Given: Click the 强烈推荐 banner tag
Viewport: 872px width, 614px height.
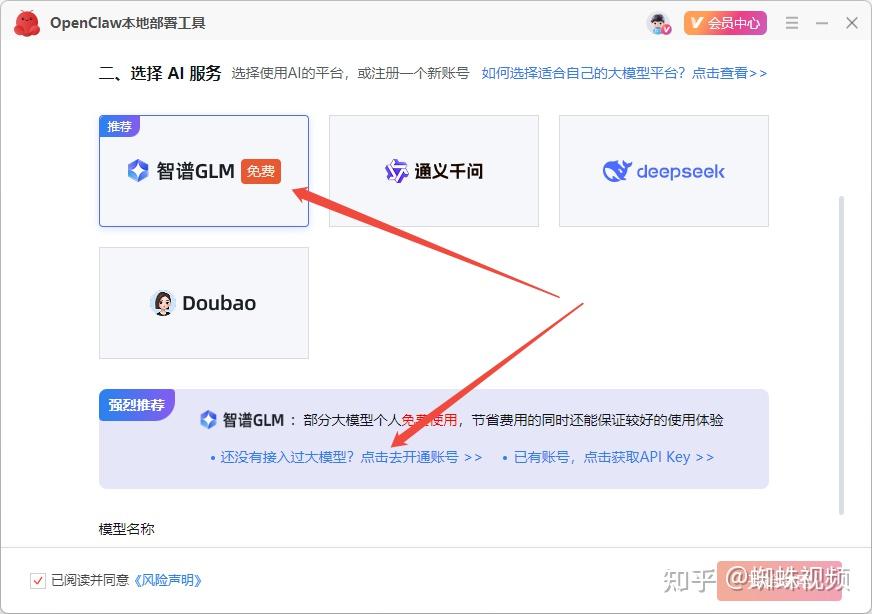Looking at the screenshot, I should coord(137,404).
